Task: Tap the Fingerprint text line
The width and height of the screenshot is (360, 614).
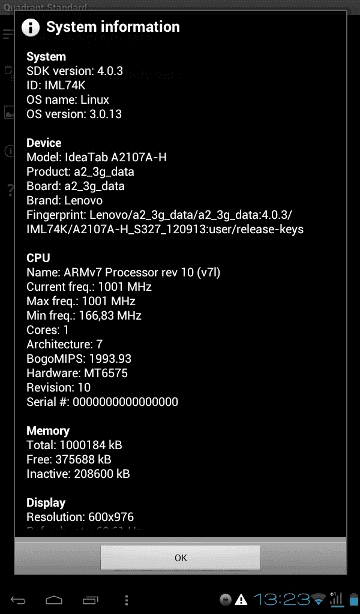Action: (x=165, y=222)
